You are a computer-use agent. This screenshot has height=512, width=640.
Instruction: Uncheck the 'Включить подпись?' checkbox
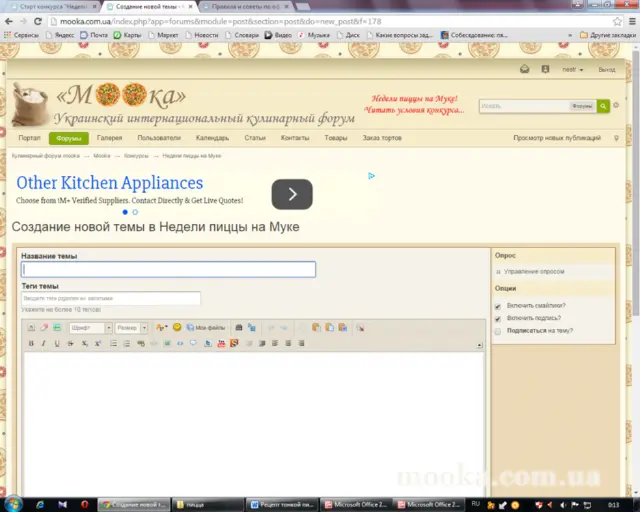[498, 319]
